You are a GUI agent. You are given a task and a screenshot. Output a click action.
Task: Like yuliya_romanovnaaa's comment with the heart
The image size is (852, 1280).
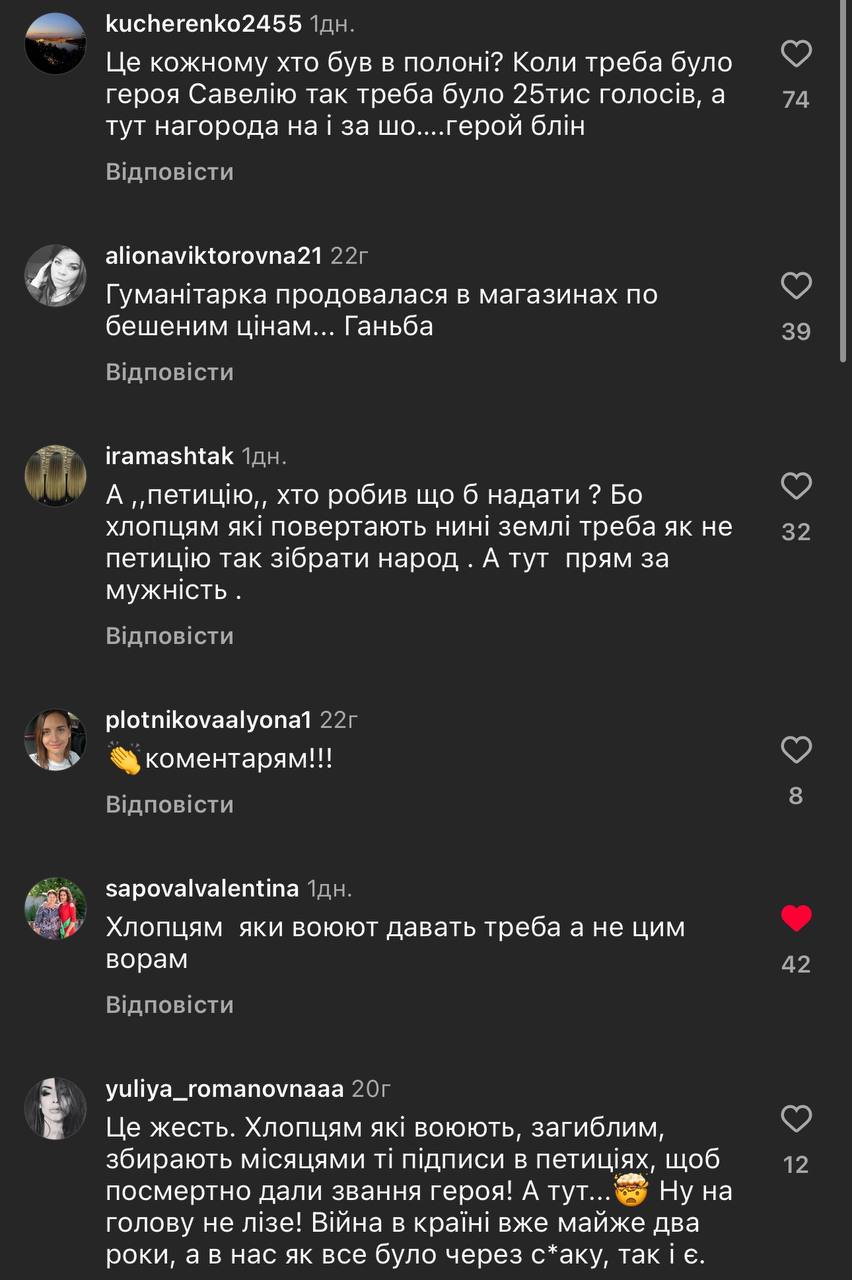[x=796, y=1119]
